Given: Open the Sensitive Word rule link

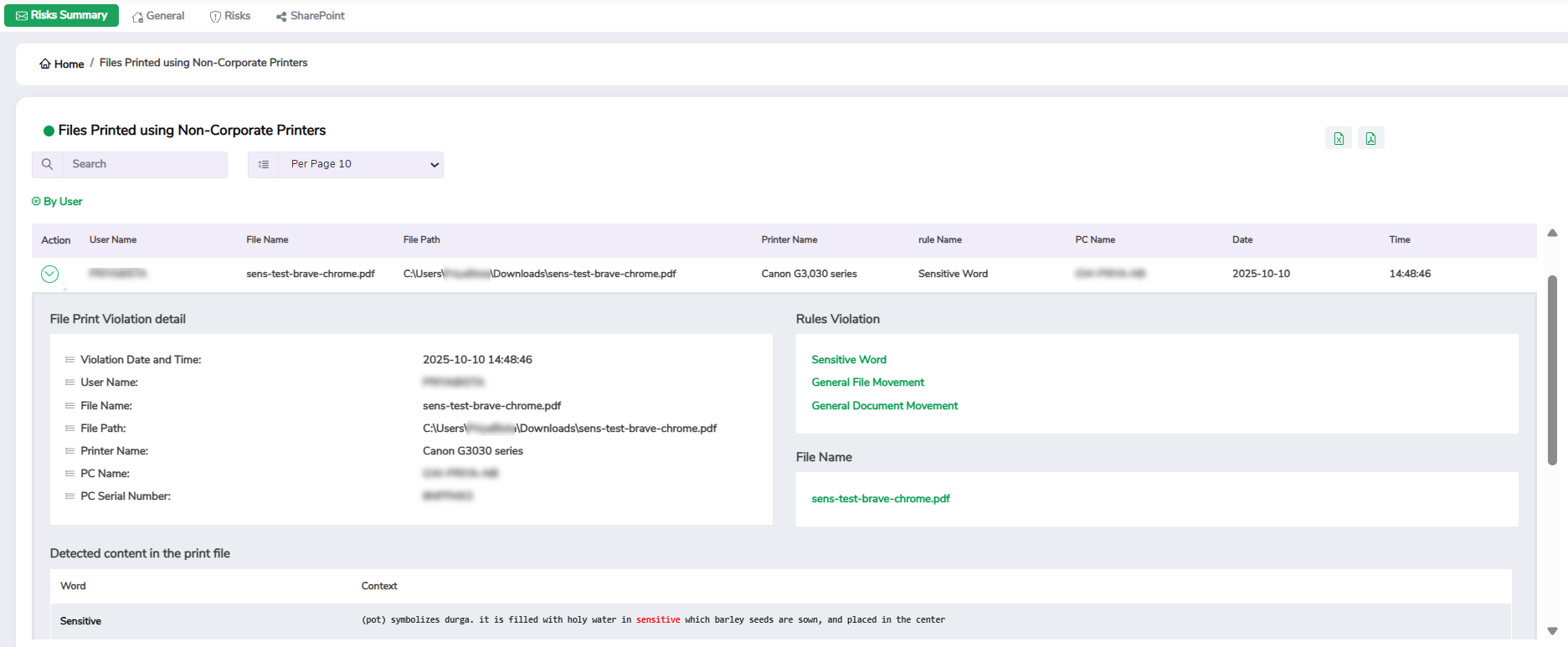Looking at the screenshot, I should point(848,360).
